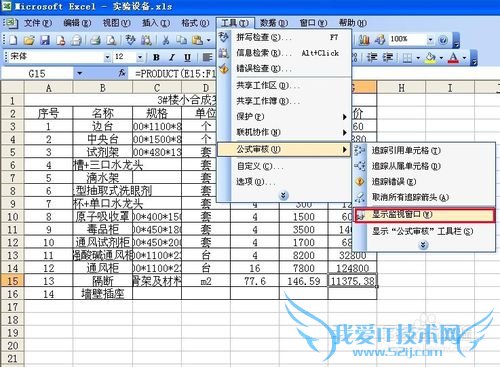Open Print Preview from the toolbar

111,40
